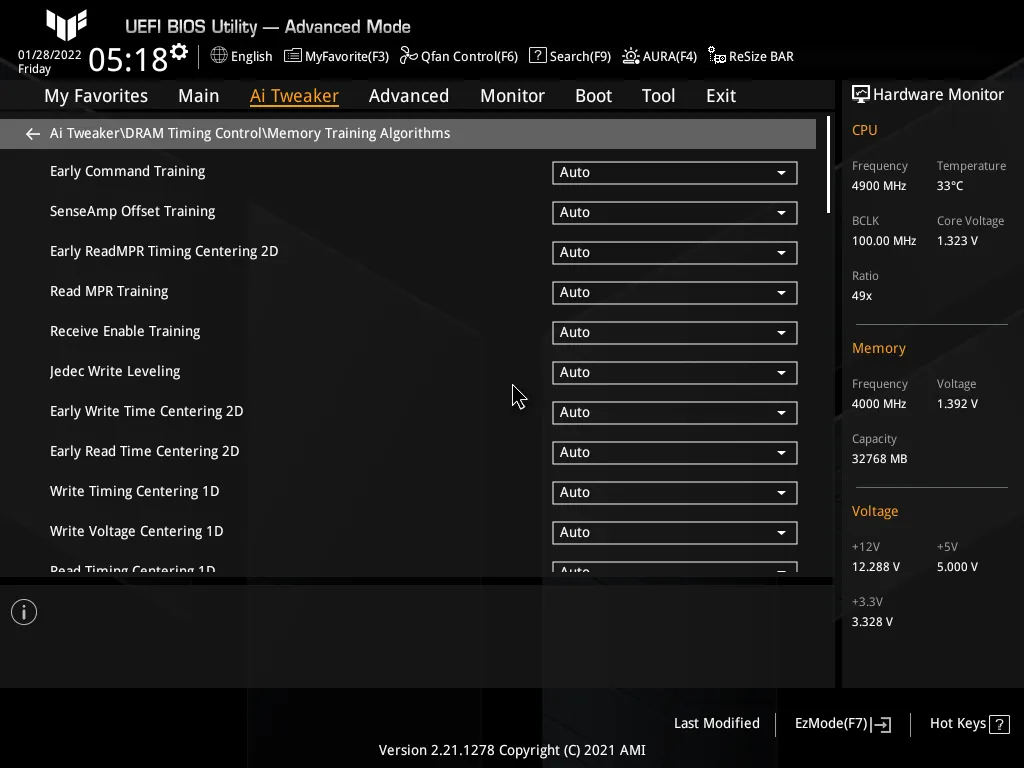
Task: Select Early Write Time Centering 2D label
Action: 146,411
